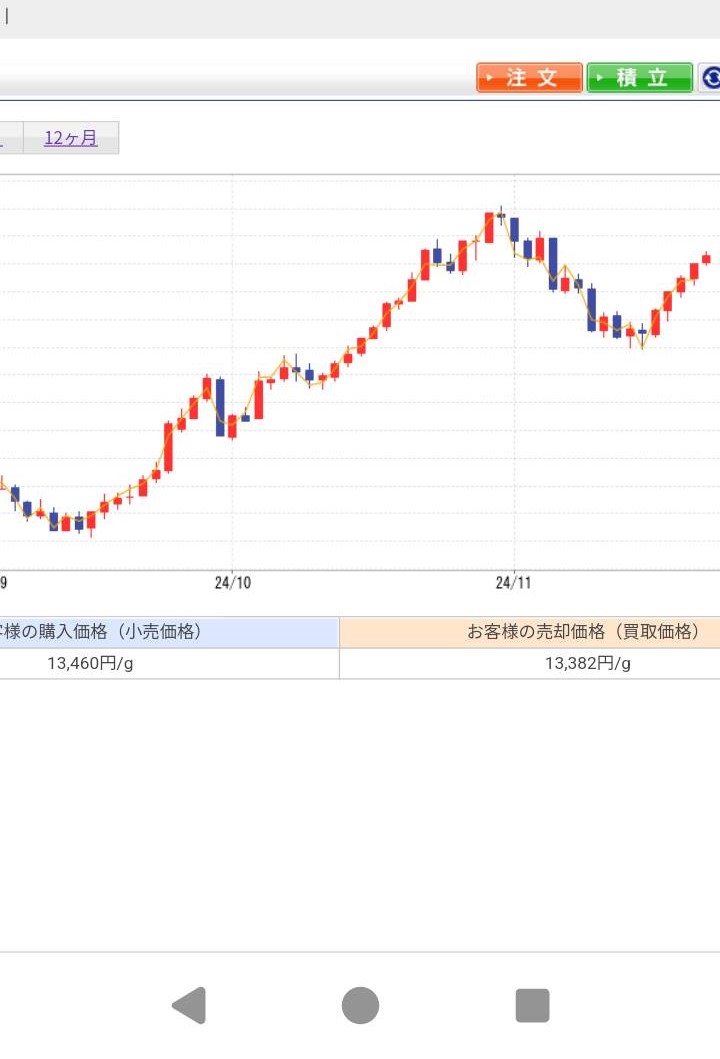Tap the tallest red candlestick at chart peak
This screenshot has width=720, height=1059.
(x=489, y=227)
